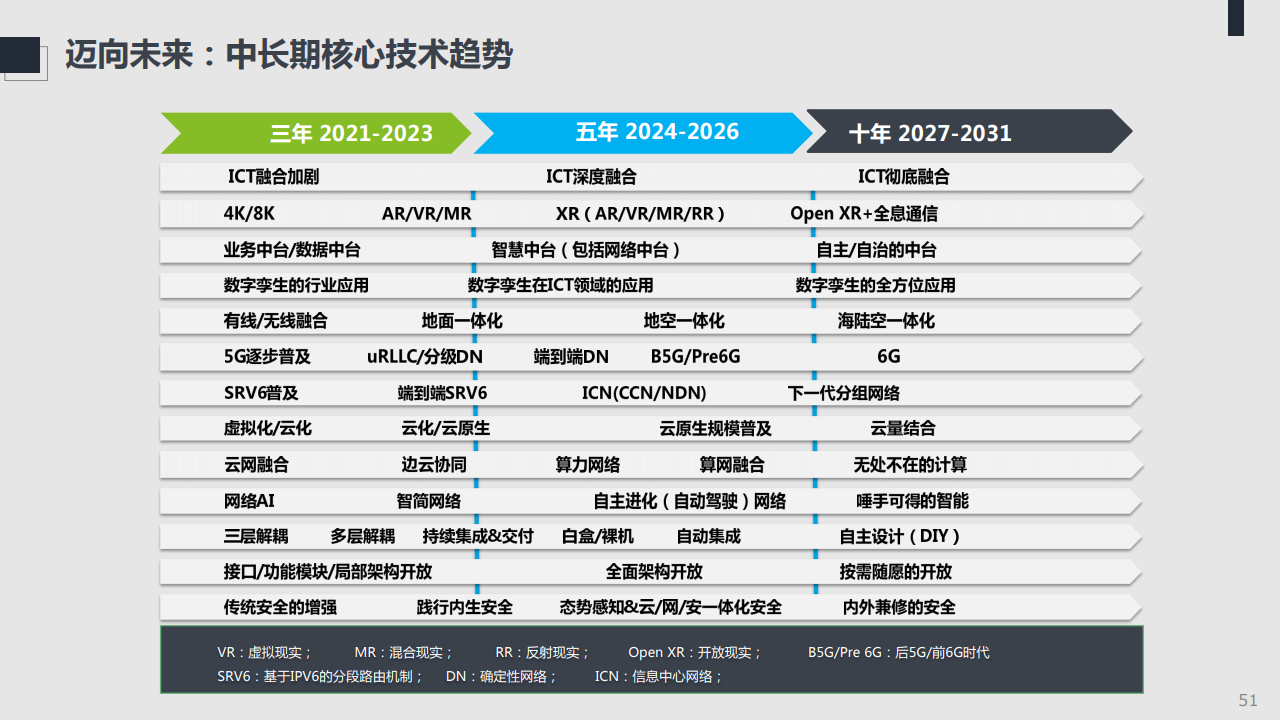Click the text XR（AR/VR/MR/RR）
This screenshot has height=720, width=1280.
[x=641, y=213]
